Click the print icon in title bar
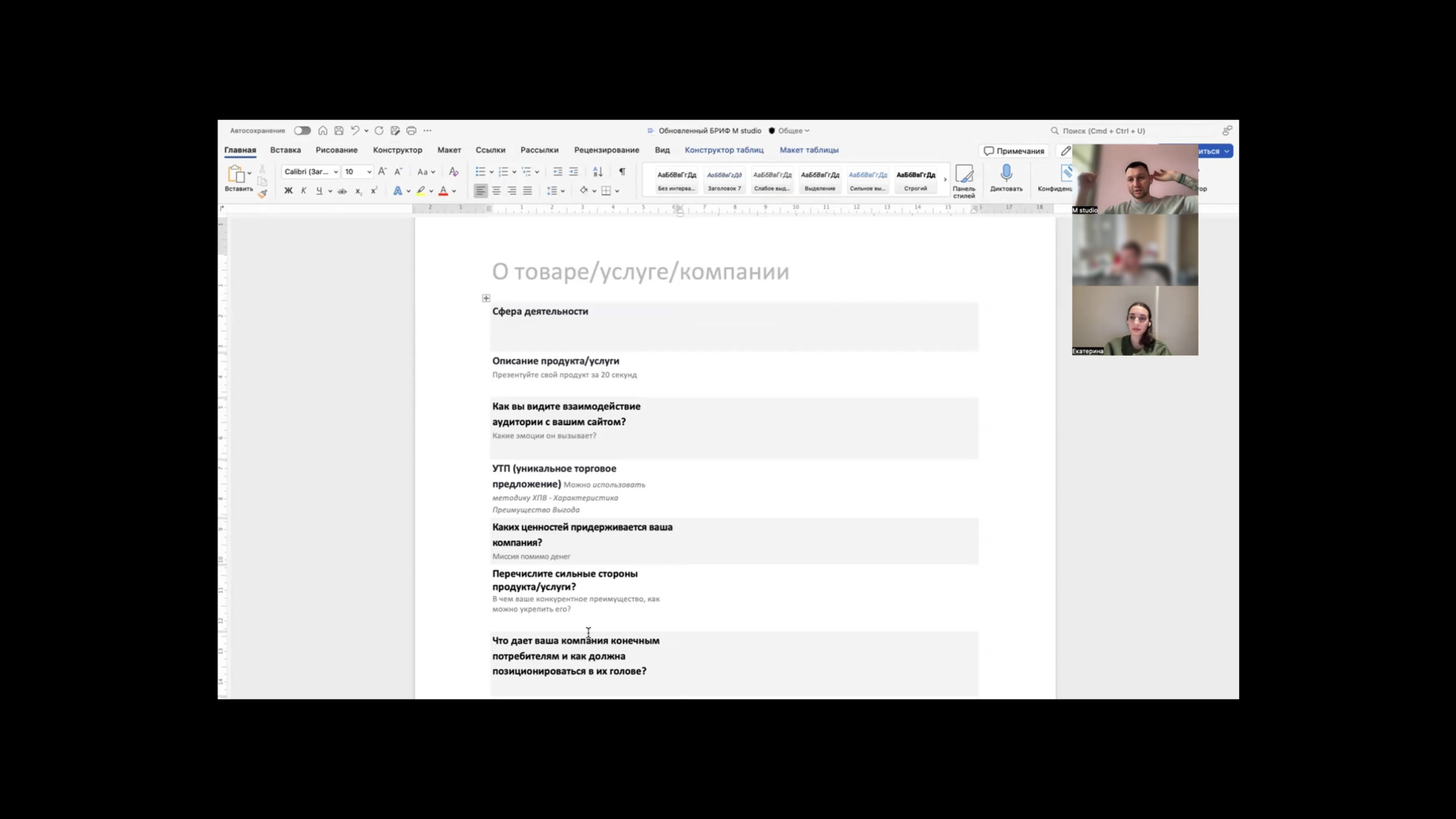This screenshot has width=1456, height=819. [411, 130]
